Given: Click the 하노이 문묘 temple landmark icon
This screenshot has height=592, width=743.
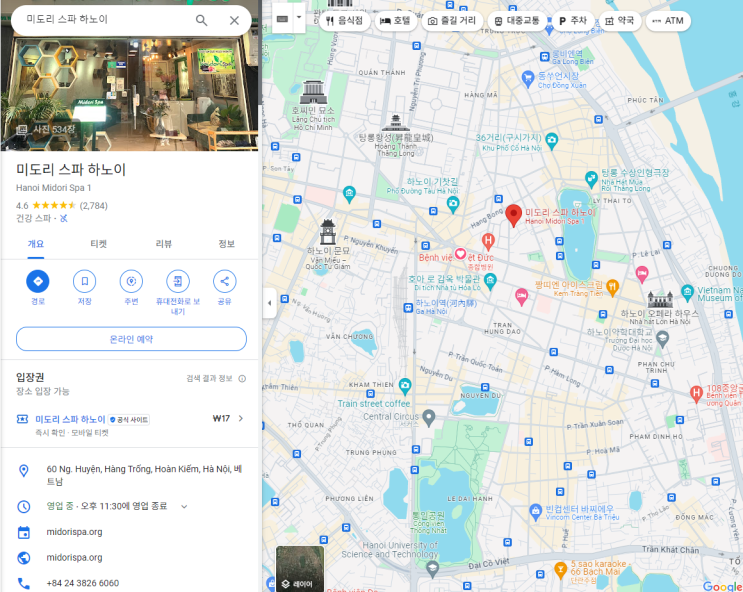Looking at the screenshot, I should coord(327,232).
